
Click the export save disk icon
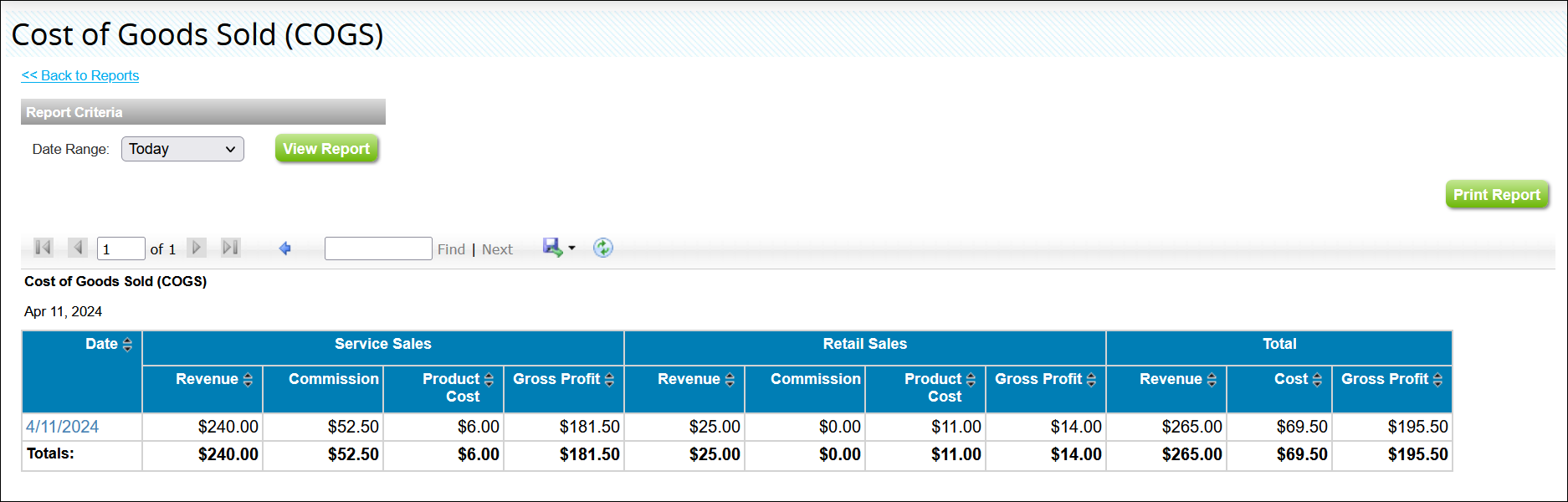[552, 248]
